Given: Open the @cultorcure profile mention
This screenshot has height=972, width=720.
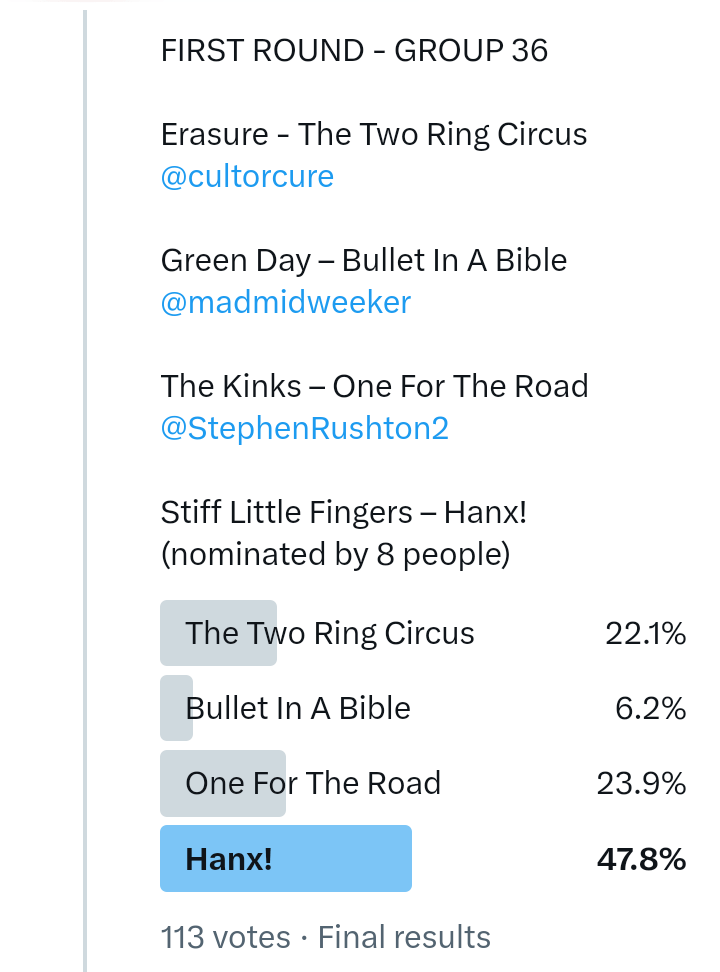Looking at the screenshot, I should [x=247, y=177].
